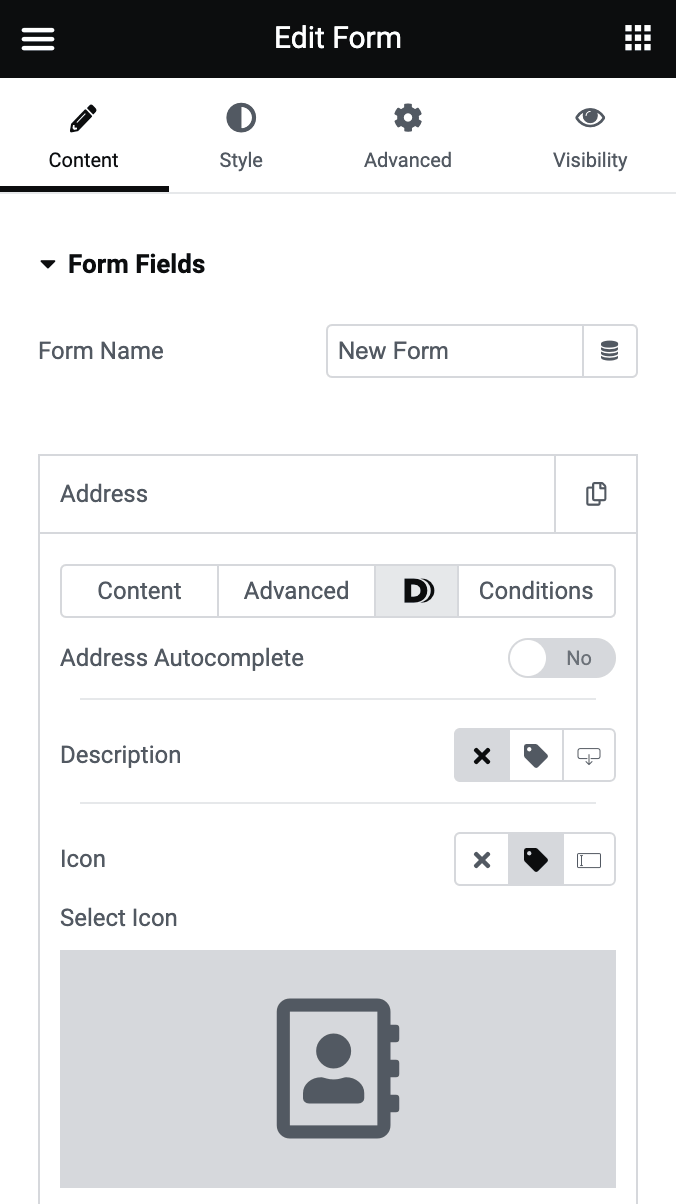This screenshot has height=1204, width=676.
Task: Open dynamic data for Form Name field
Action: point(610,351)
